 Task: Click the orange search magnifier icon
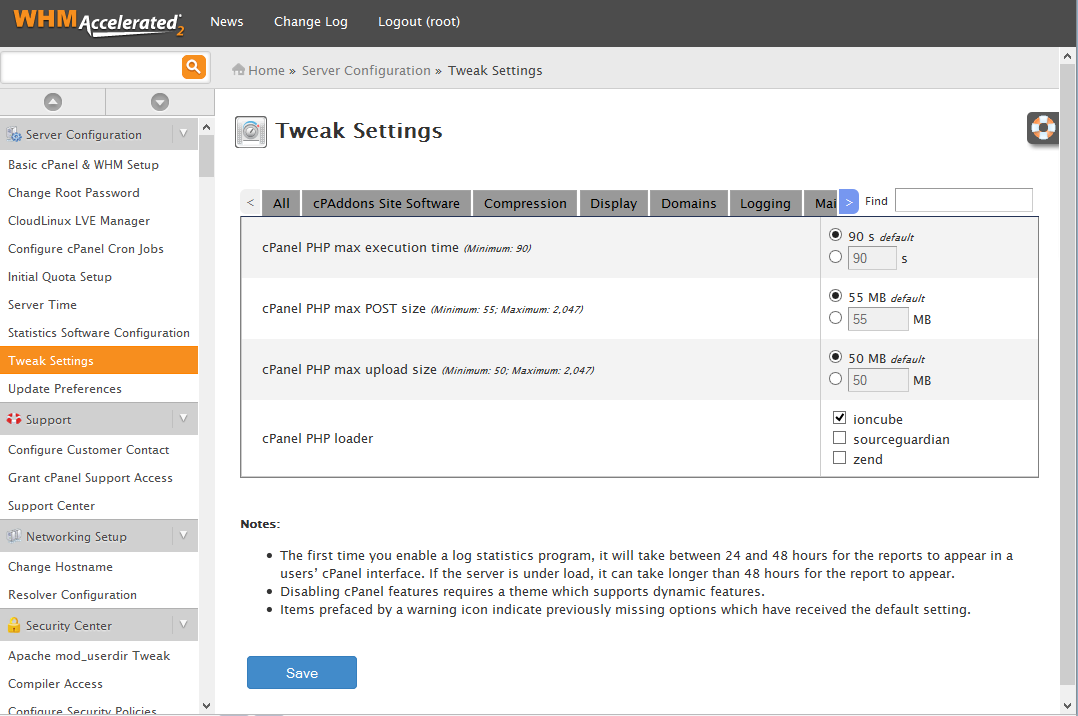point(193,67)
